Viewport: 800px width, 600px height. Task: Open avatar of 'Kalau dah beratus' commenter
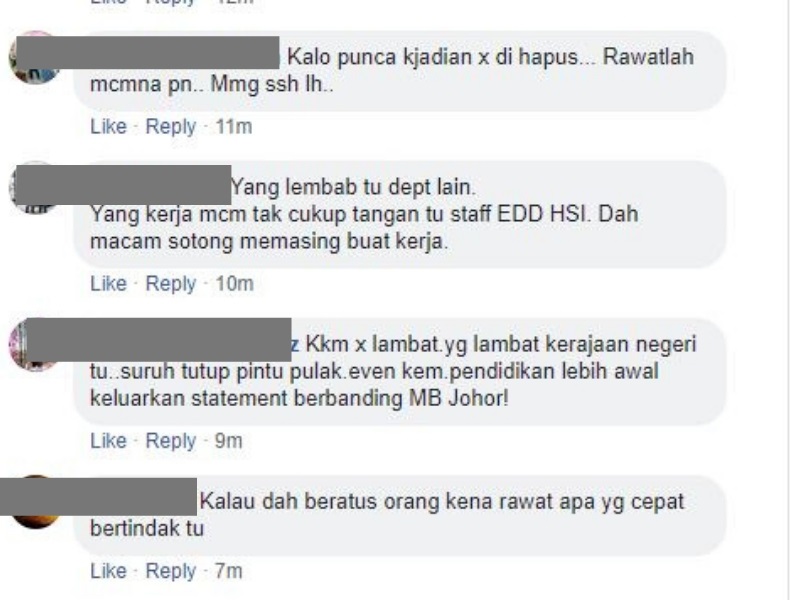(35, 502)
